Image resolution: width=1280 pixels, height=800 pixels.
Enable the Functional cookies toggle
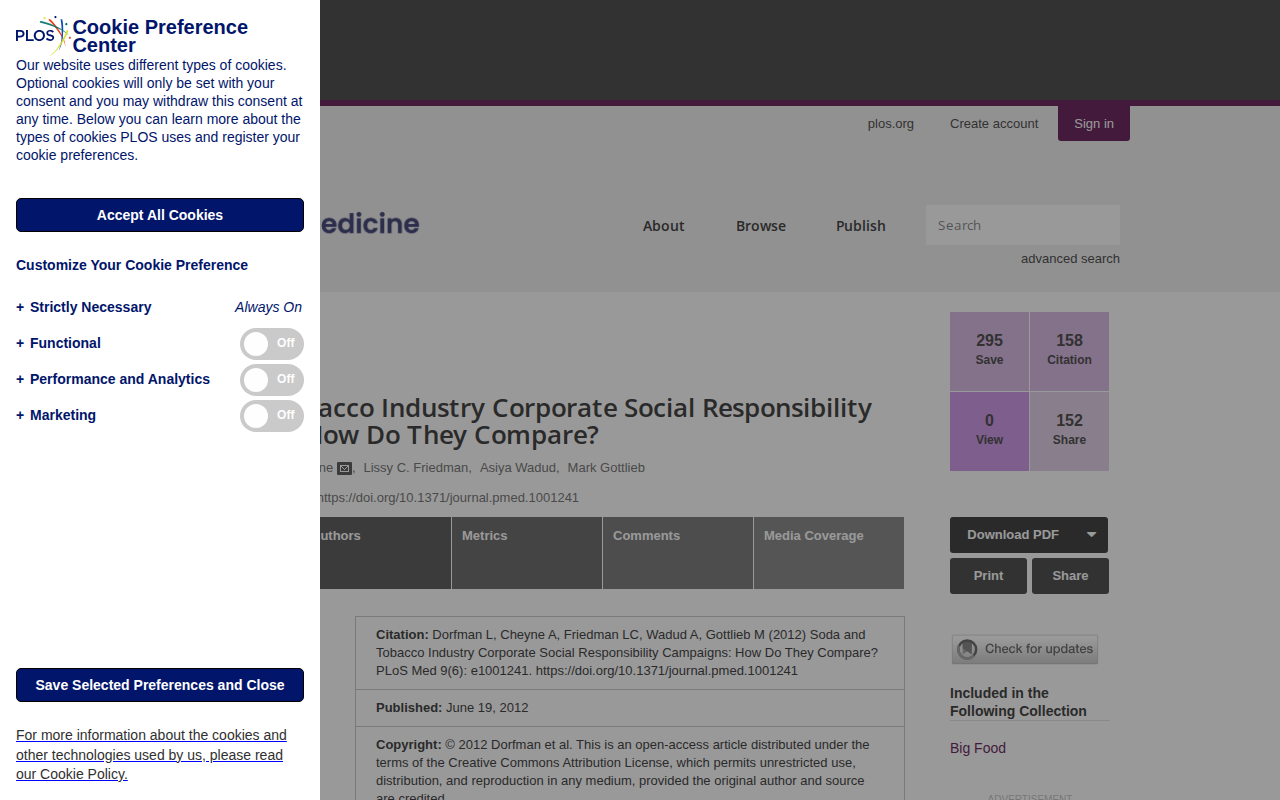pyautogui.click(x=272, y=344)
